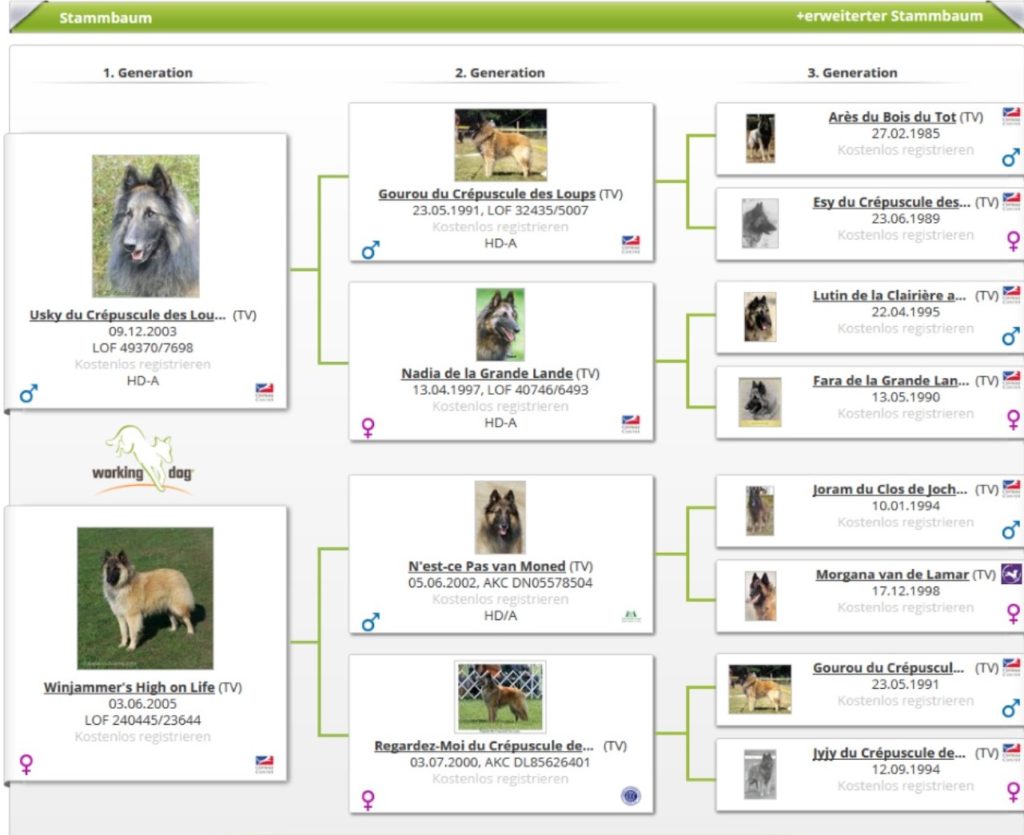Open Morgana van de Lamar link
The height and width of the screenshot is (835, 1024).
(x=892, y=575)
